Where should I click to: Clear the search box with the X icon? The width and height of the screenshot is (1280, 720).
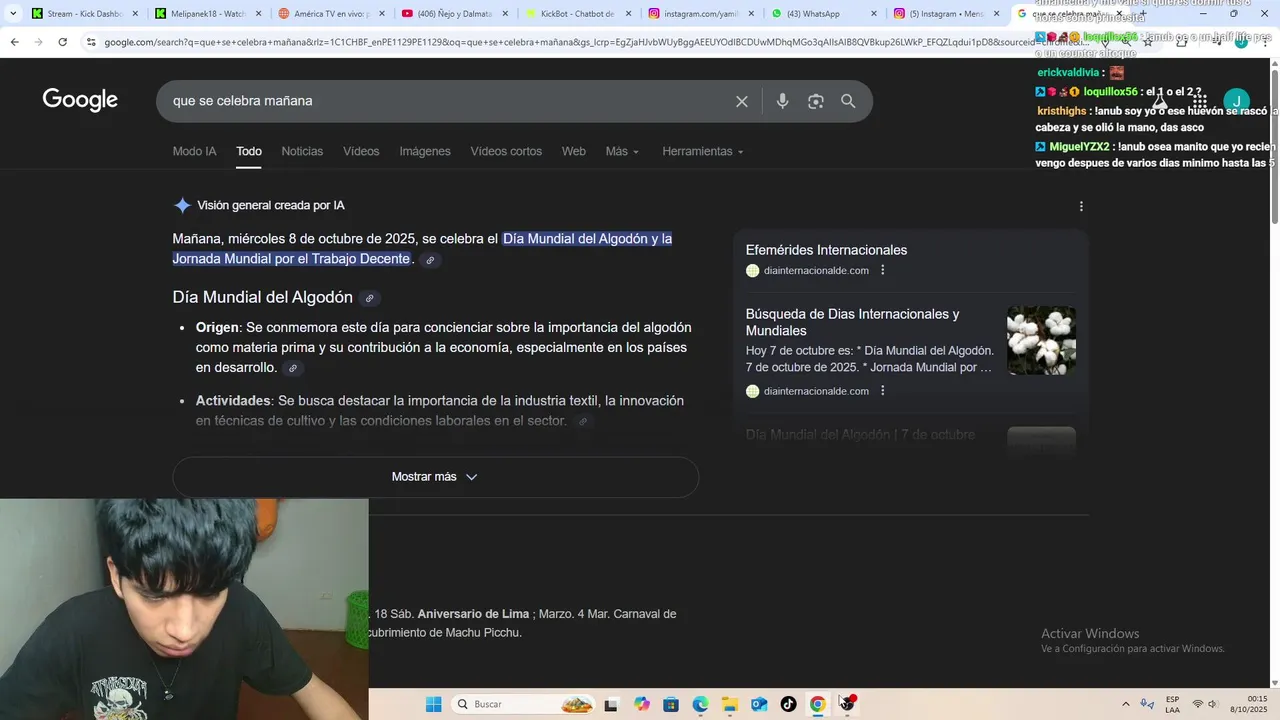tap(742, 101)
